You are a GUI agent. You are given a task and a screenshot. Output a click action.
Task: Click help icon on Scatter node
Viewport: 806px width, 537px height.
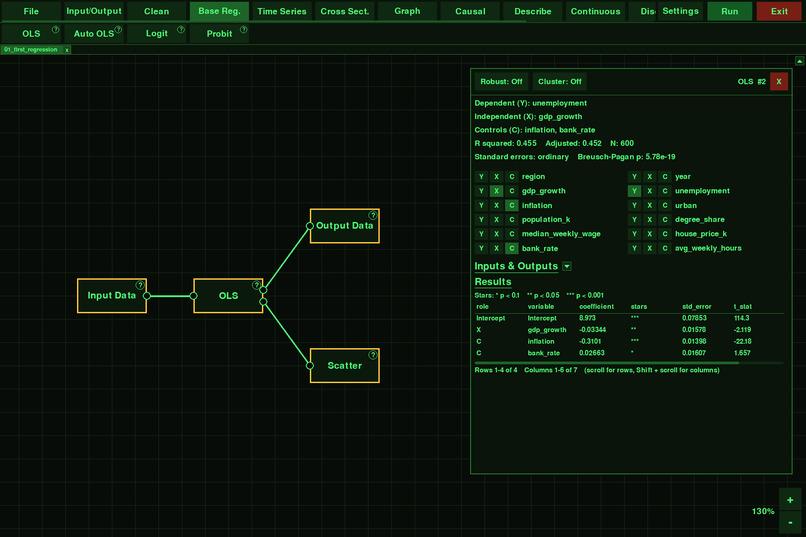click(373, 355)
